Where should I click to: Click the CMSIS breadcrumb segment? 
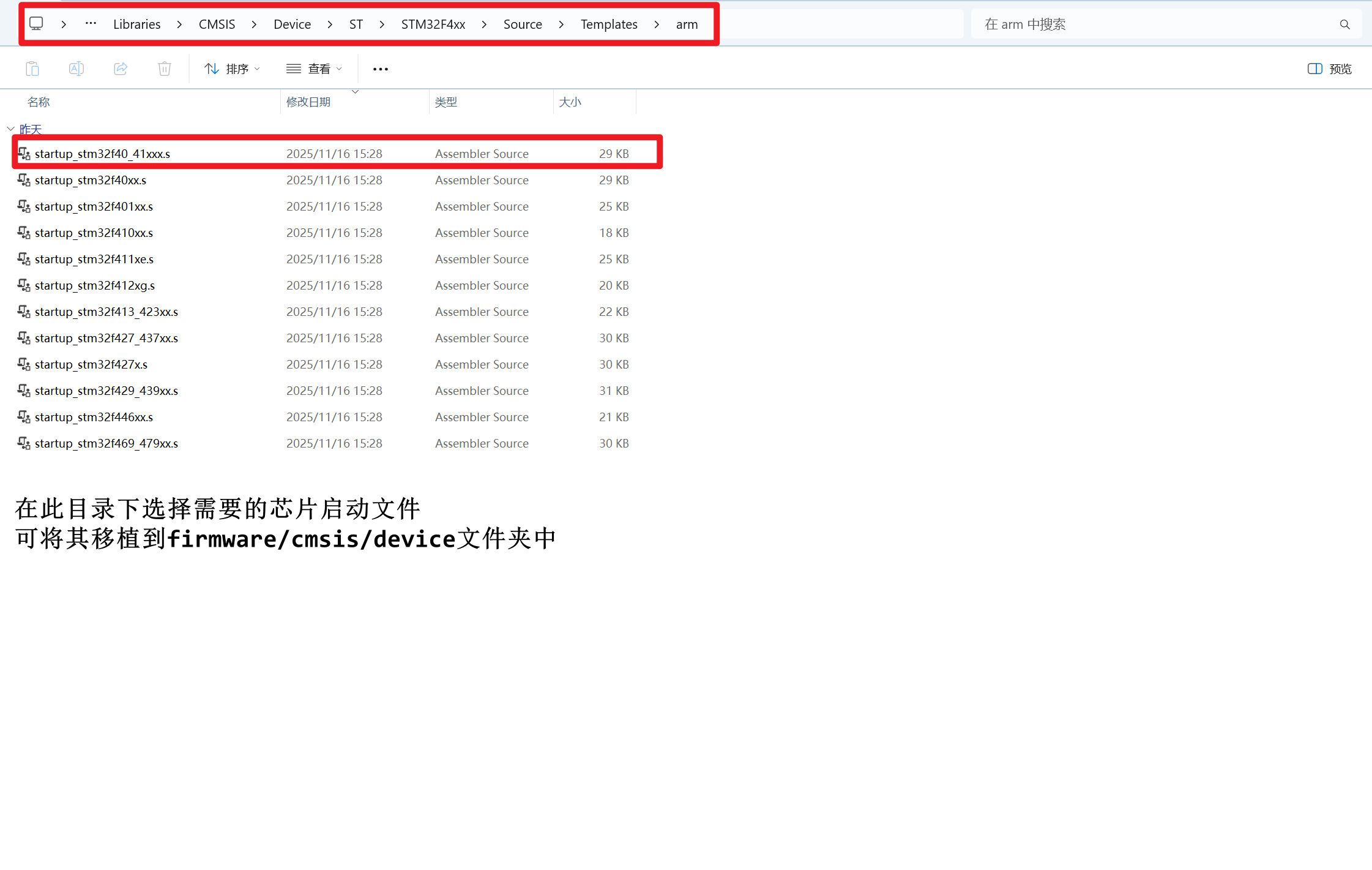coord(217,24)
